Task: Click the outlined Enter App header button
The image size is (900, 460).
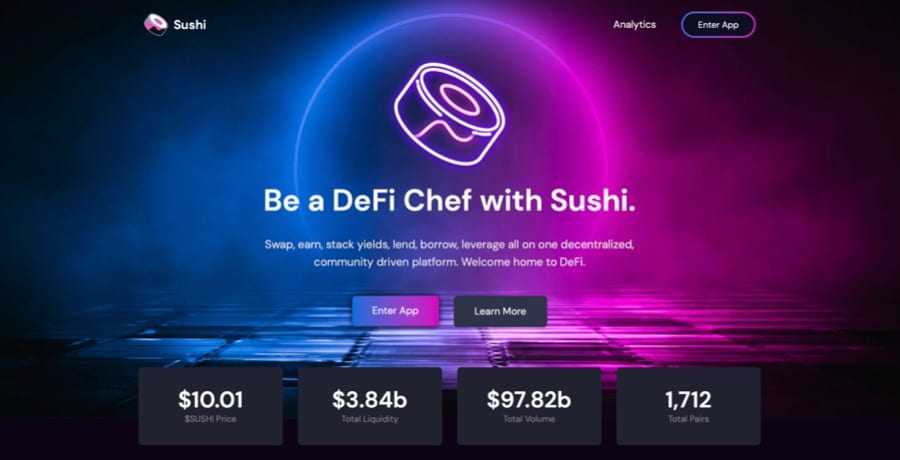Action: (x=718, y=25)
